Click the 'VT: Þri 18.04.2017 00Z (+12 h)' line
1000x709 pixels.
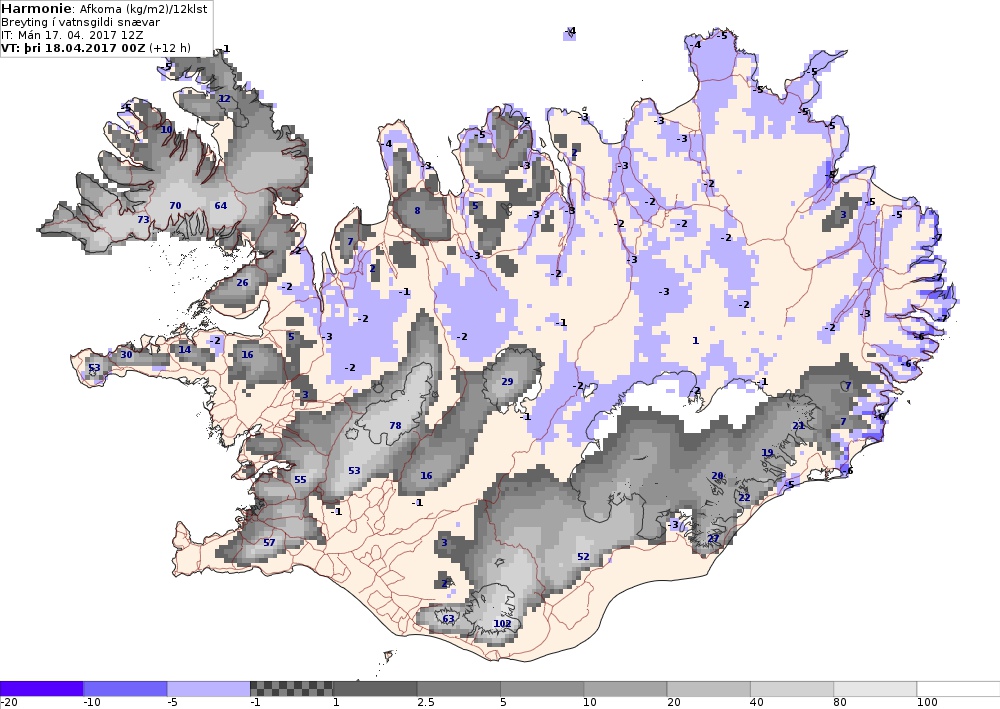[x=96, y=48]
